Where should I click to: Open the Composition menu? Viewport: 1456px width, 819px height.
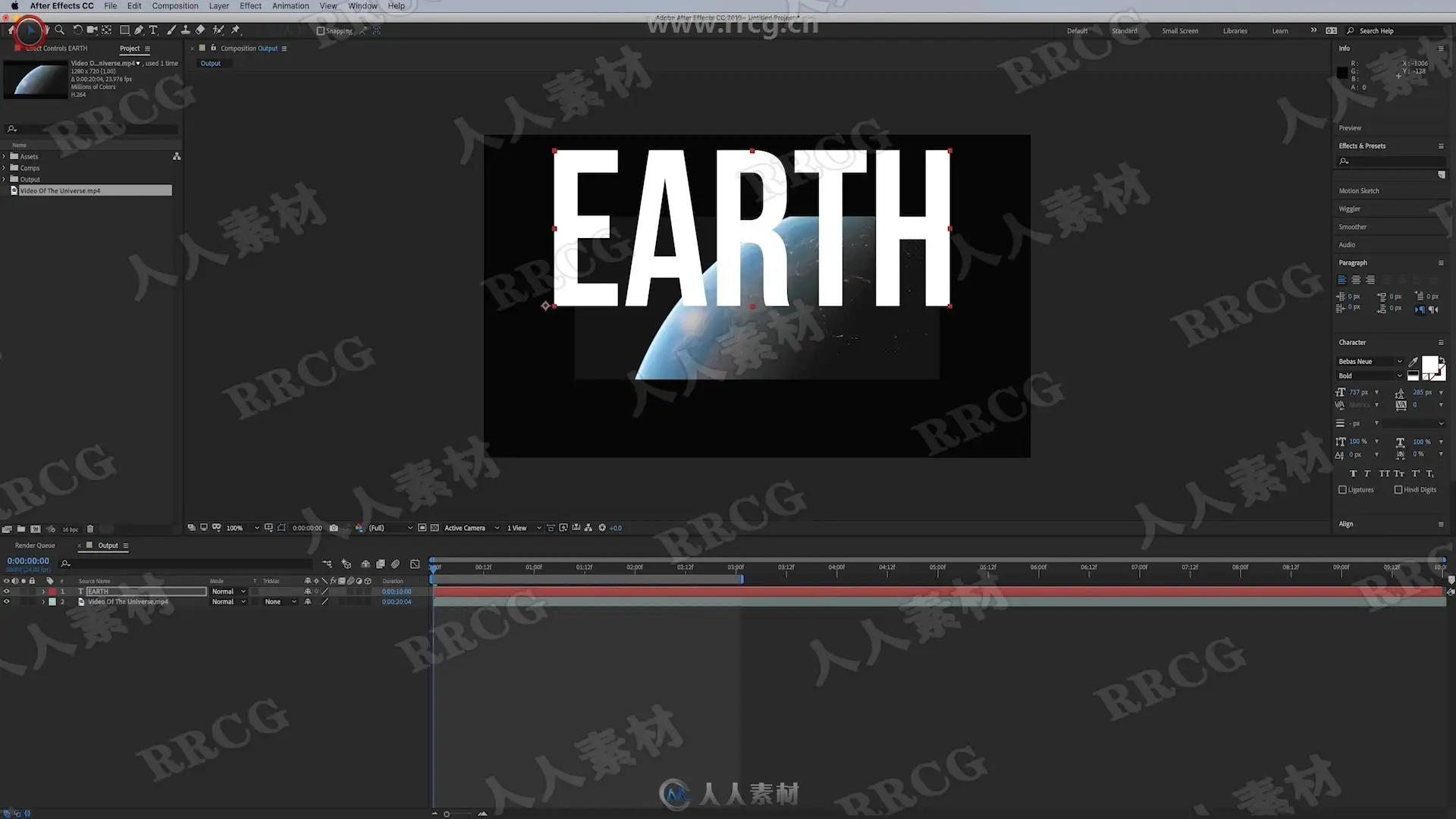point(174,6)
